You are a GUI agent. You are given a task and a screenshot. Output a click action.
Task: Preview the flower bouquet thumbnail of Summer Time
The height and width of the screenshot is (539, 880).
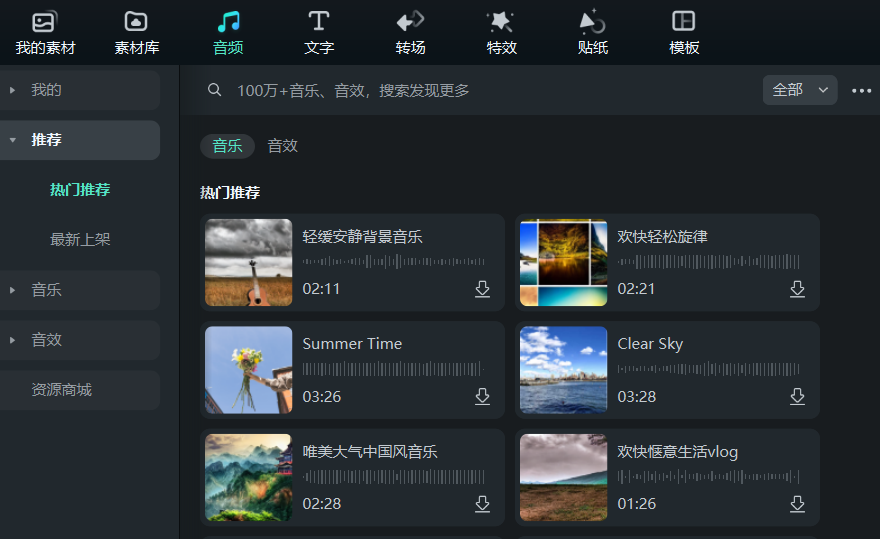[x=249, y=370]
